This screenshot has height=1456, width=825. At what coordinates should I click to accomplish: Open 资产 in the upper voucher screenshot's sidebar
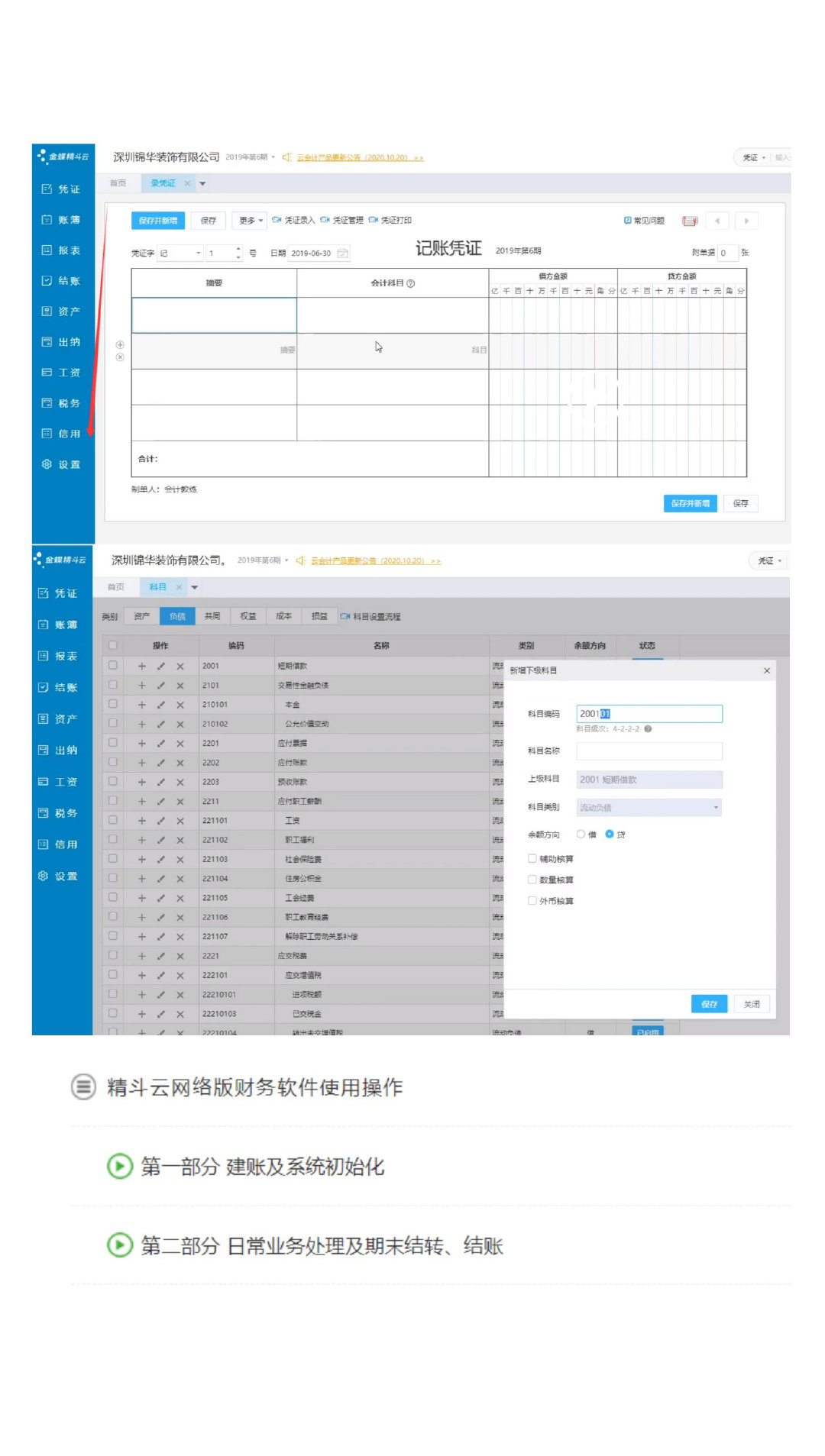coord(61,312)
